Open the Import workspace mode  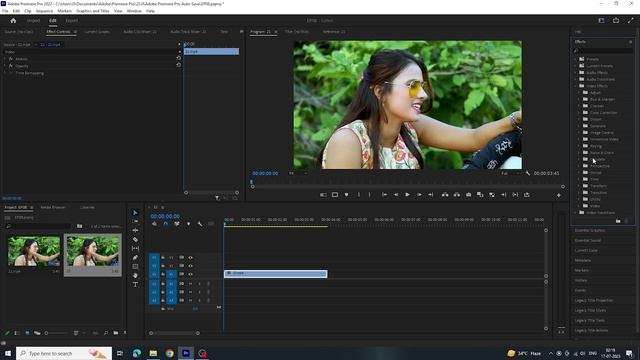(33, 20)
